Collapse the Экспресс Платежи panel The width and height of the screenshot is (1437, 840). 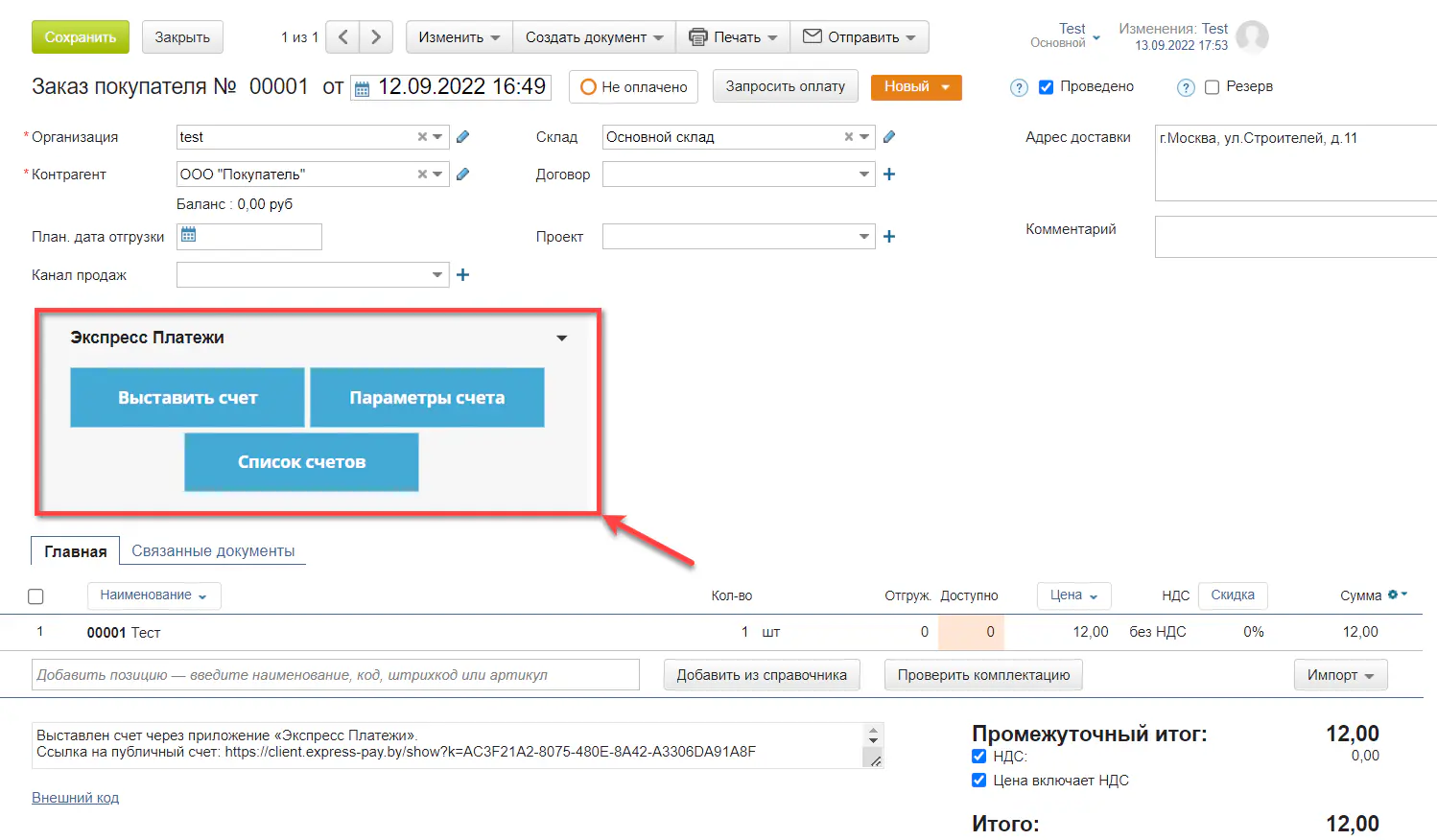[x=562, y=338]
